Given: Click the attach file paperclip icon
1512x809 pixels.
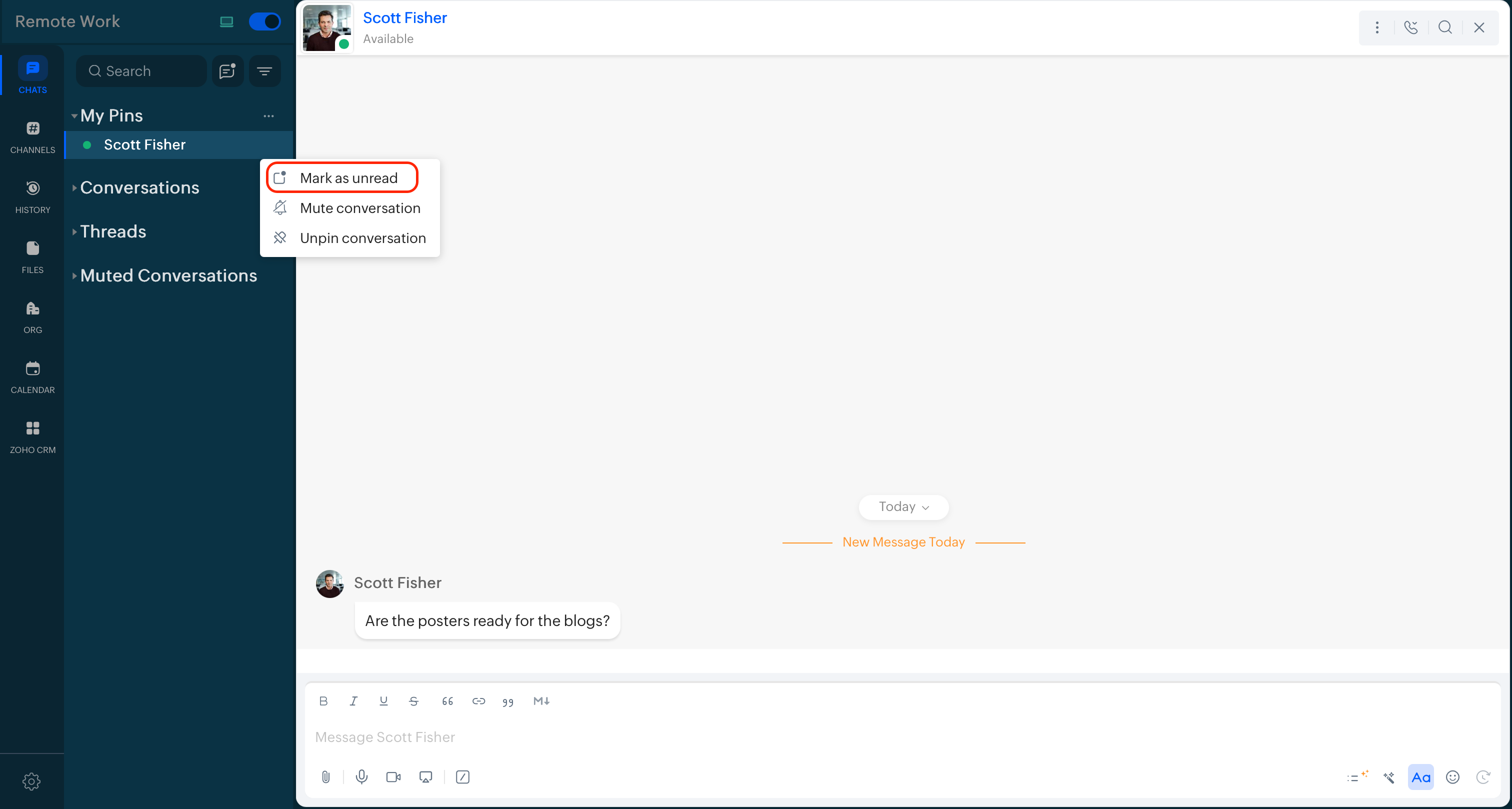Looking at the screenshot, I should click(326, 777).
